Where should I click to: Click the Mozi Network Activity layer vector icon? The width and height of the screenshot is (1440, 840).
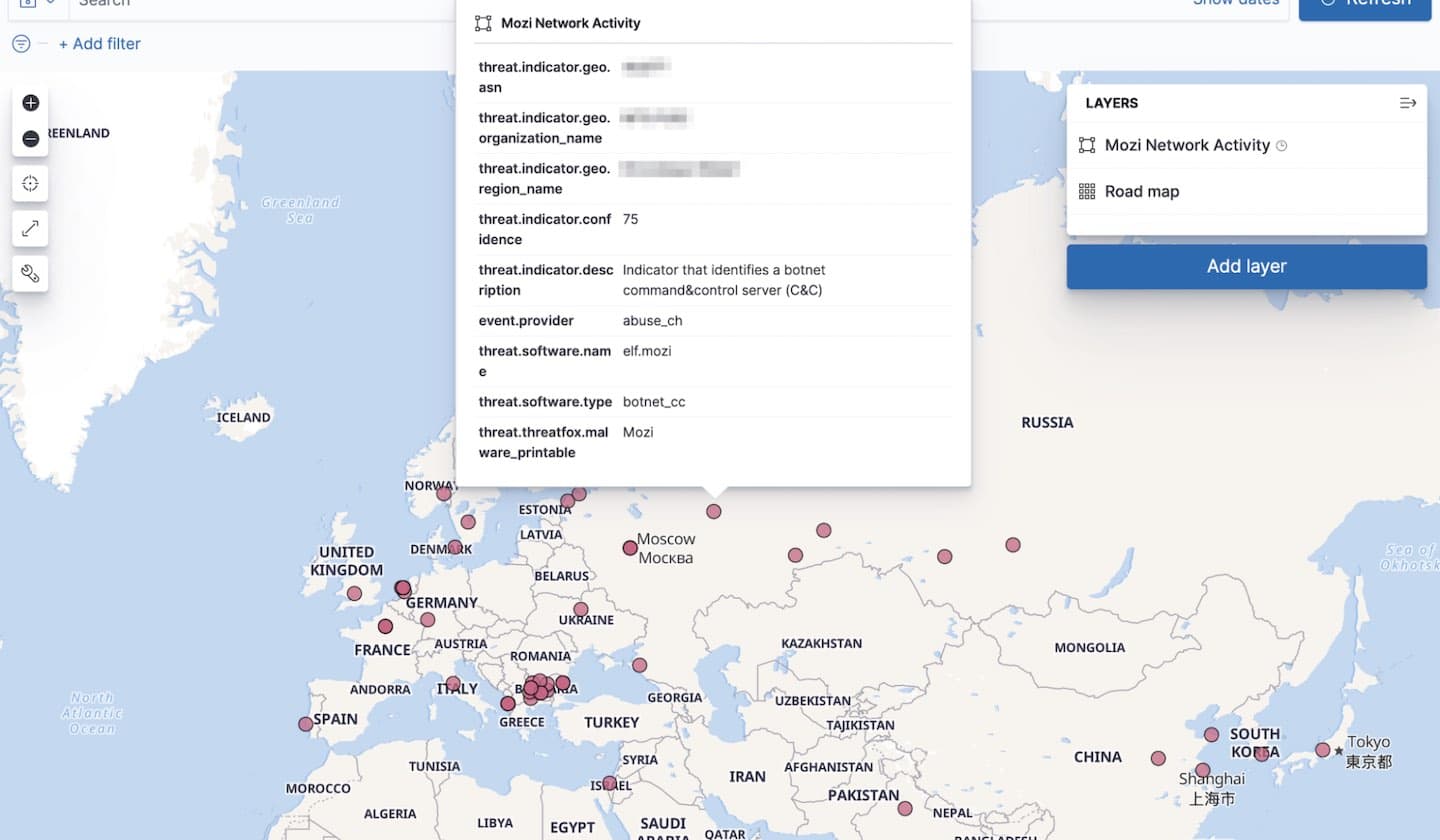tap(1089, 144)
